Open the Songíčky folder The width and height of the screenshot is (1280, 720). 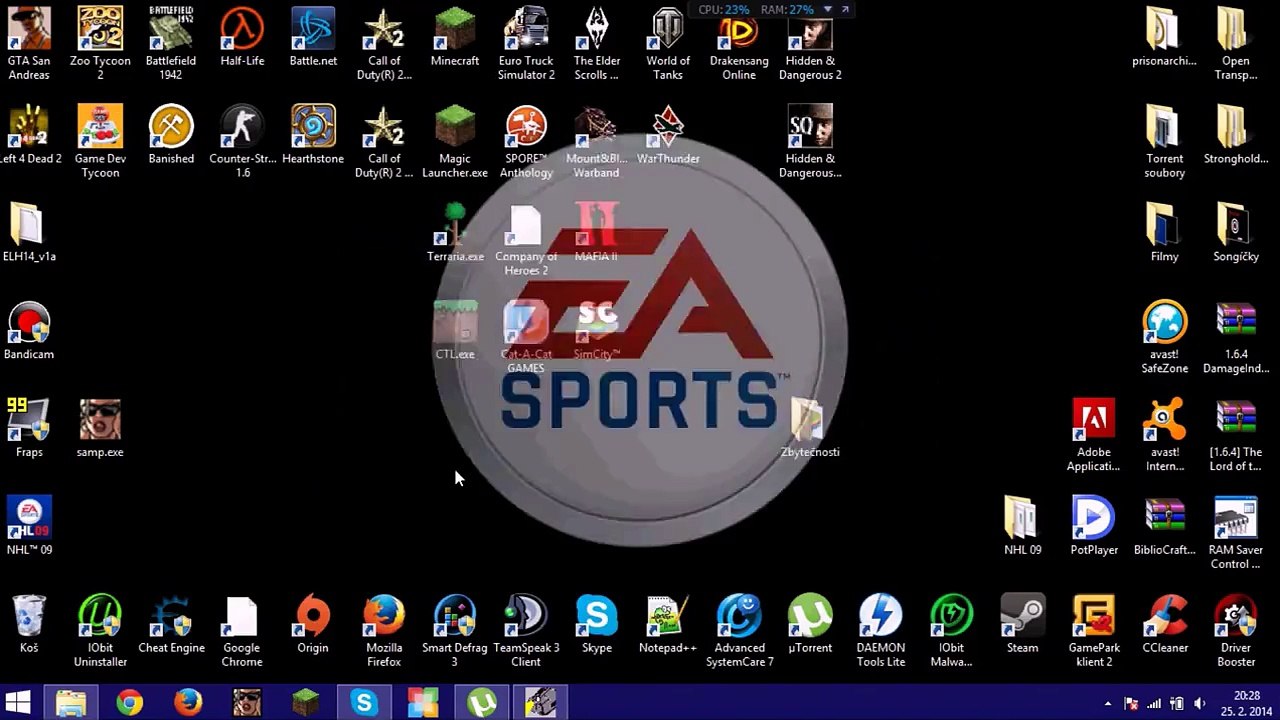tap(1236, 233)
